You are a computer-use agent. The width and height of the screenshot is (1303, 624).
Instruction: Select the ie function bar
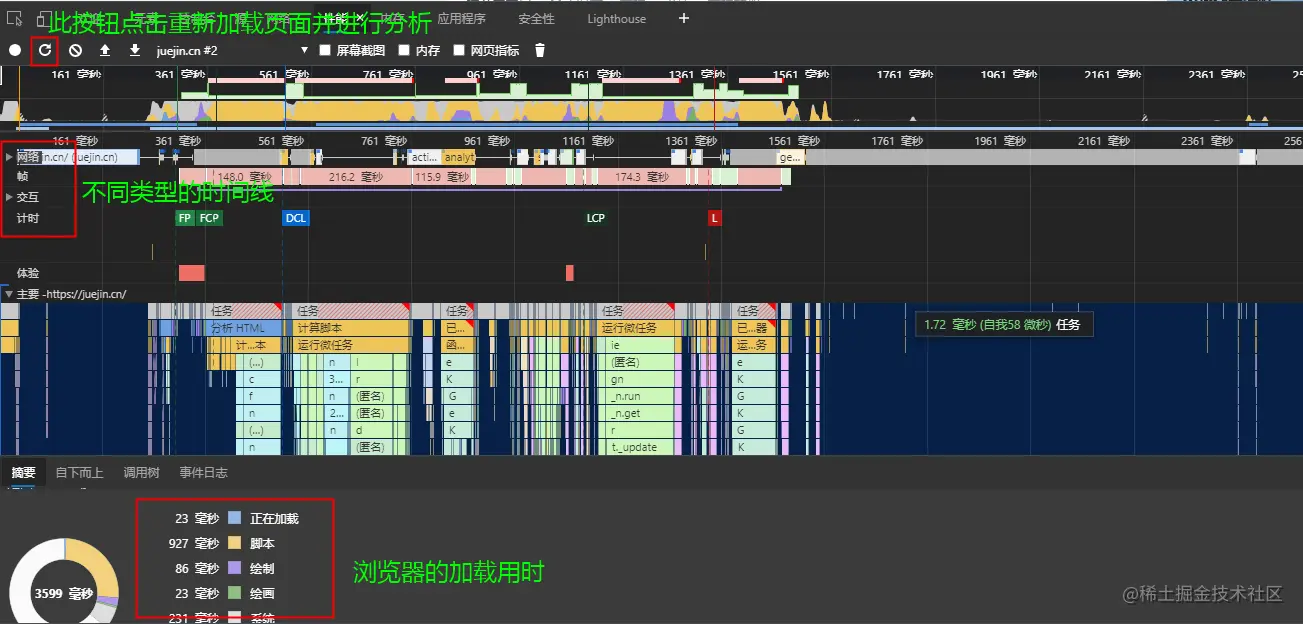(x=639, y=345)
